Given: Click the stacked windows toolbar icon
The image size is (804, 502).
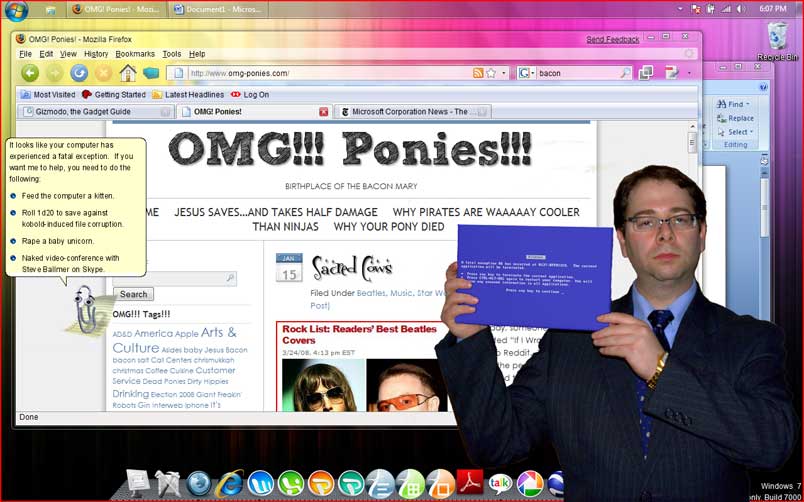Looking at the screenshot, I should tap(646, 73).
